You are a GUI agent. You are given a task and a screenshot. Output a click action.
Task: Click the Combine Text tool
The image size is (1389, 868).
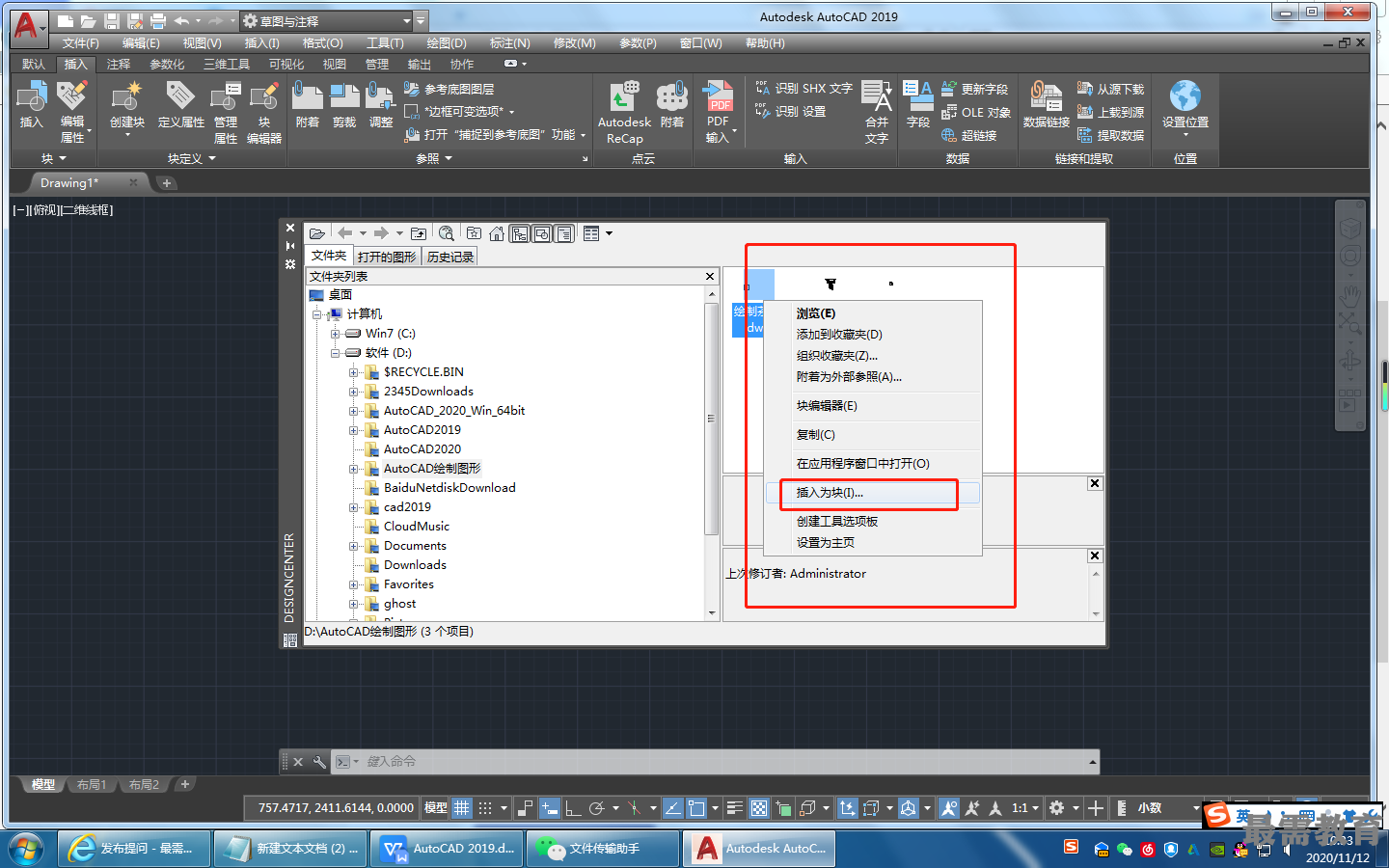coord(876,113)
